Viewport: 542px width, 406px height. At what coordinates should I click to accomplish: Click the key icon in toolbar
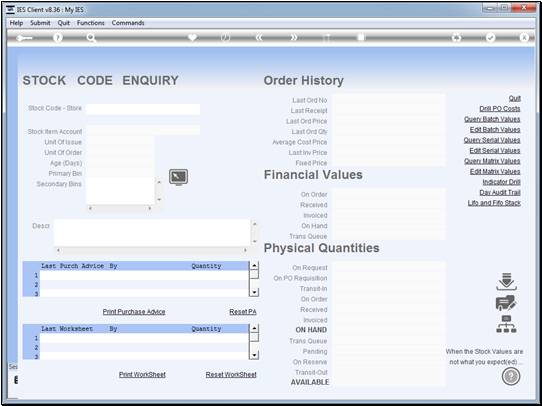pyautogui.click(x=24, y=38)
